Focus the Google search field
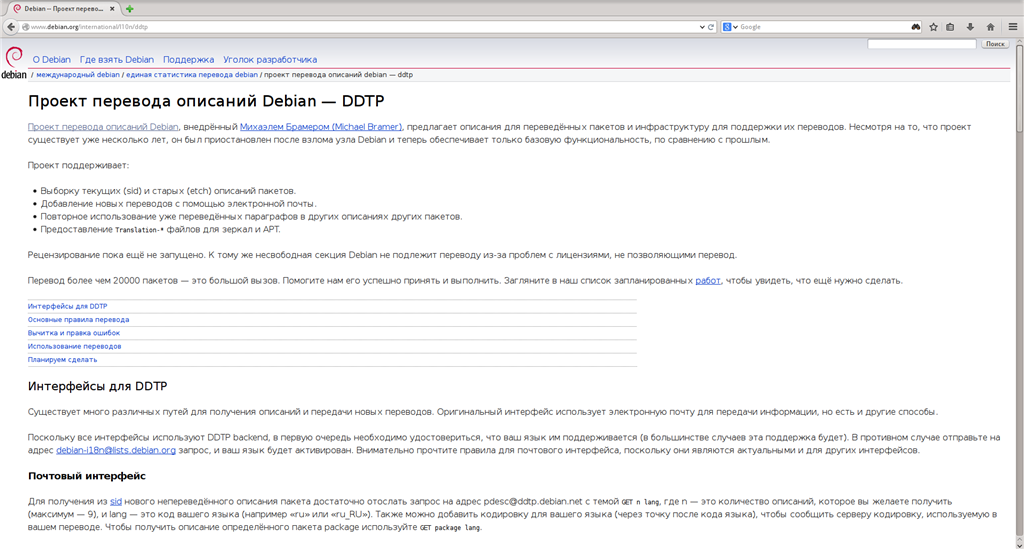 click(x=823, y=27)
